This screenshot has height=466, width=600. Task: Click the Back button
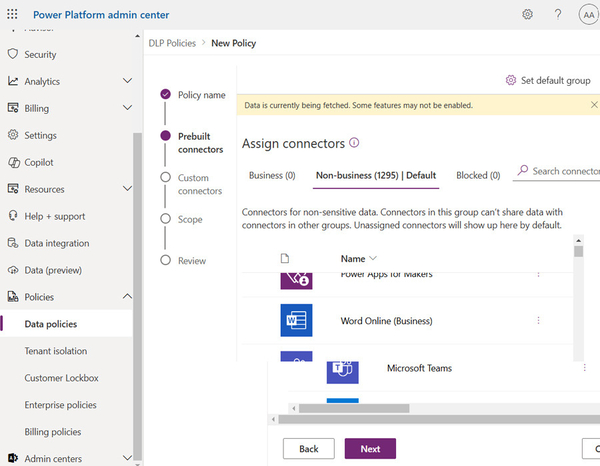(308, 448)
